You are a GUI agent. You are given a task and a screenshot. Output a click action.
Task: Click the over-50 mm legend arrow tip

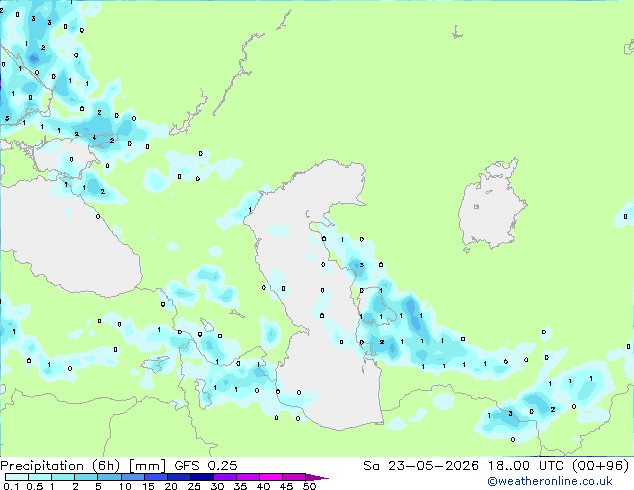(317, 477)
